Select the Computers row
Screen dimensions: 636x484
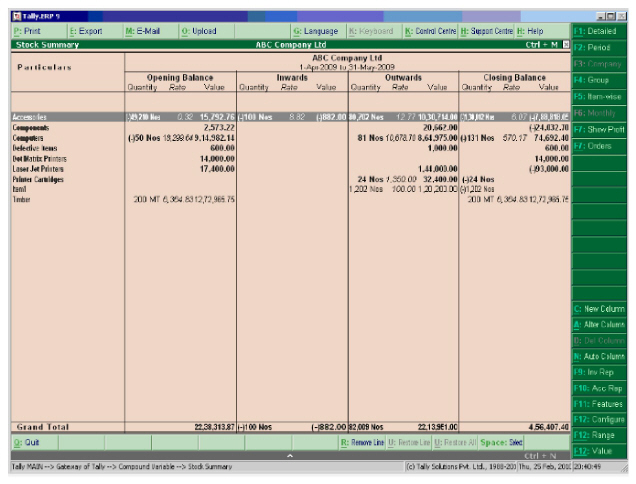[x=290, y=138]
